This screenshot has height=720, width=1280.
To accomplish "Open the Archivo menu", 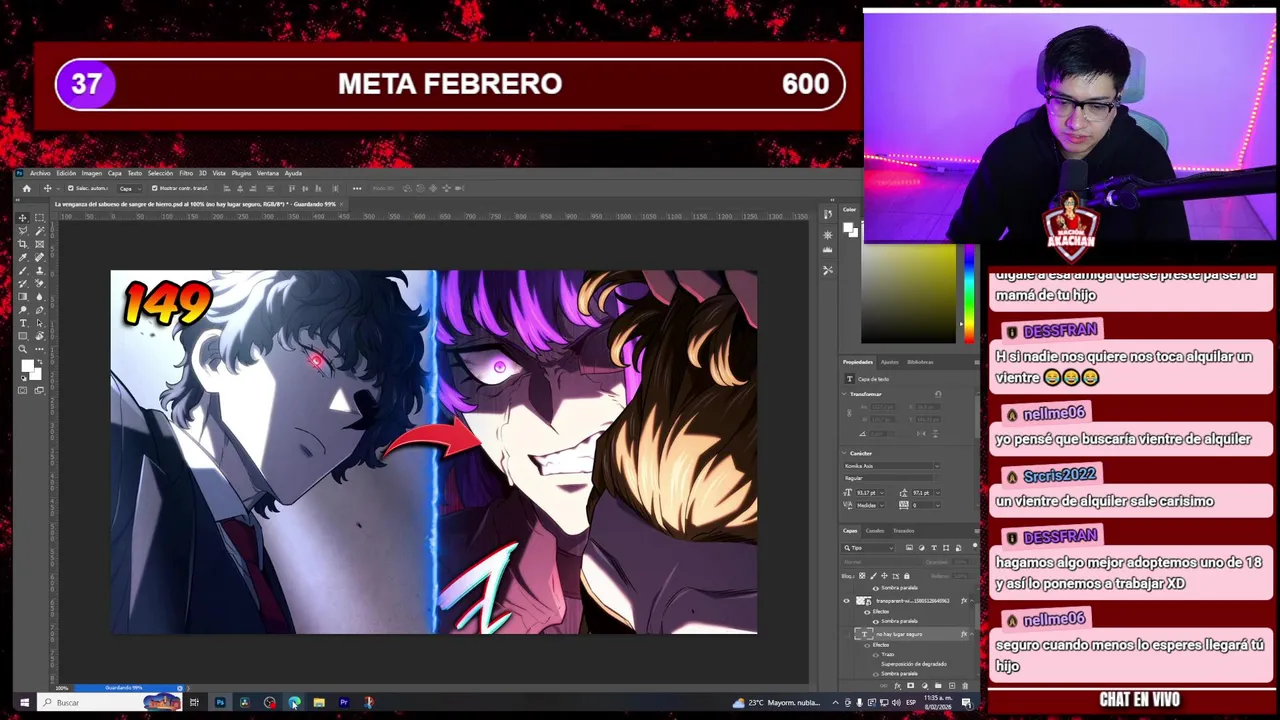I will 40,173.
